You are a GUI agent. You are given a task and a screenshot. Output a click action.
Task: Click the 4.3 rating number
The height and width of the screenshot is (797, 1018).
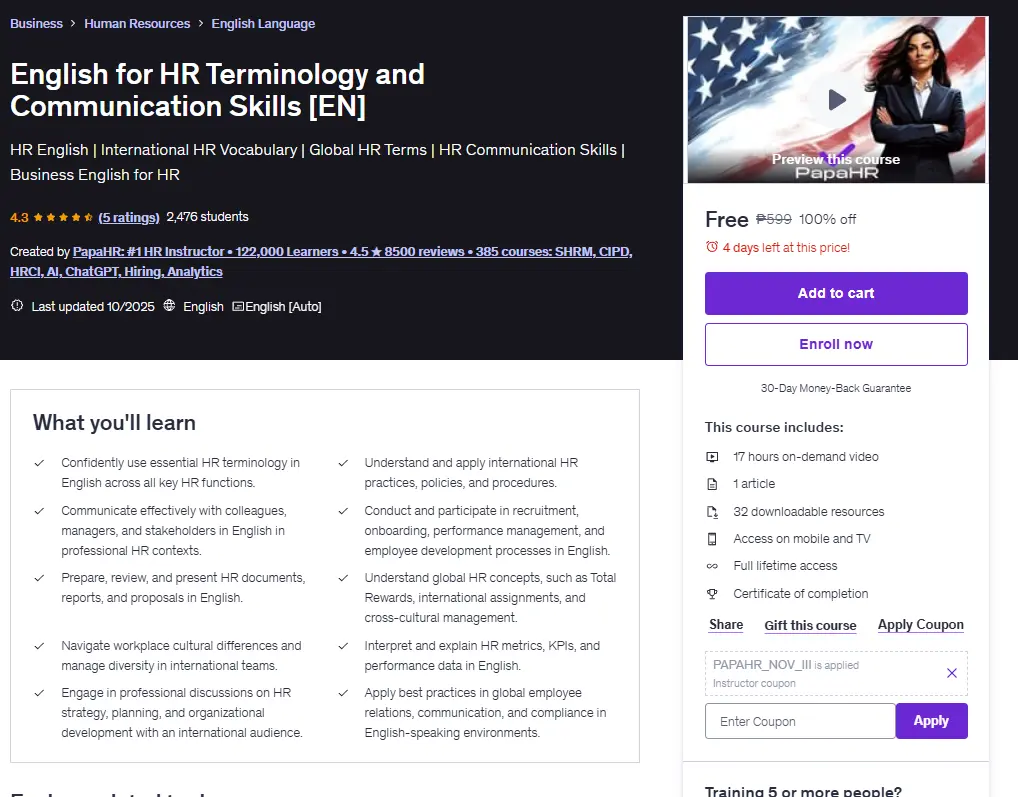coord(19,217)
